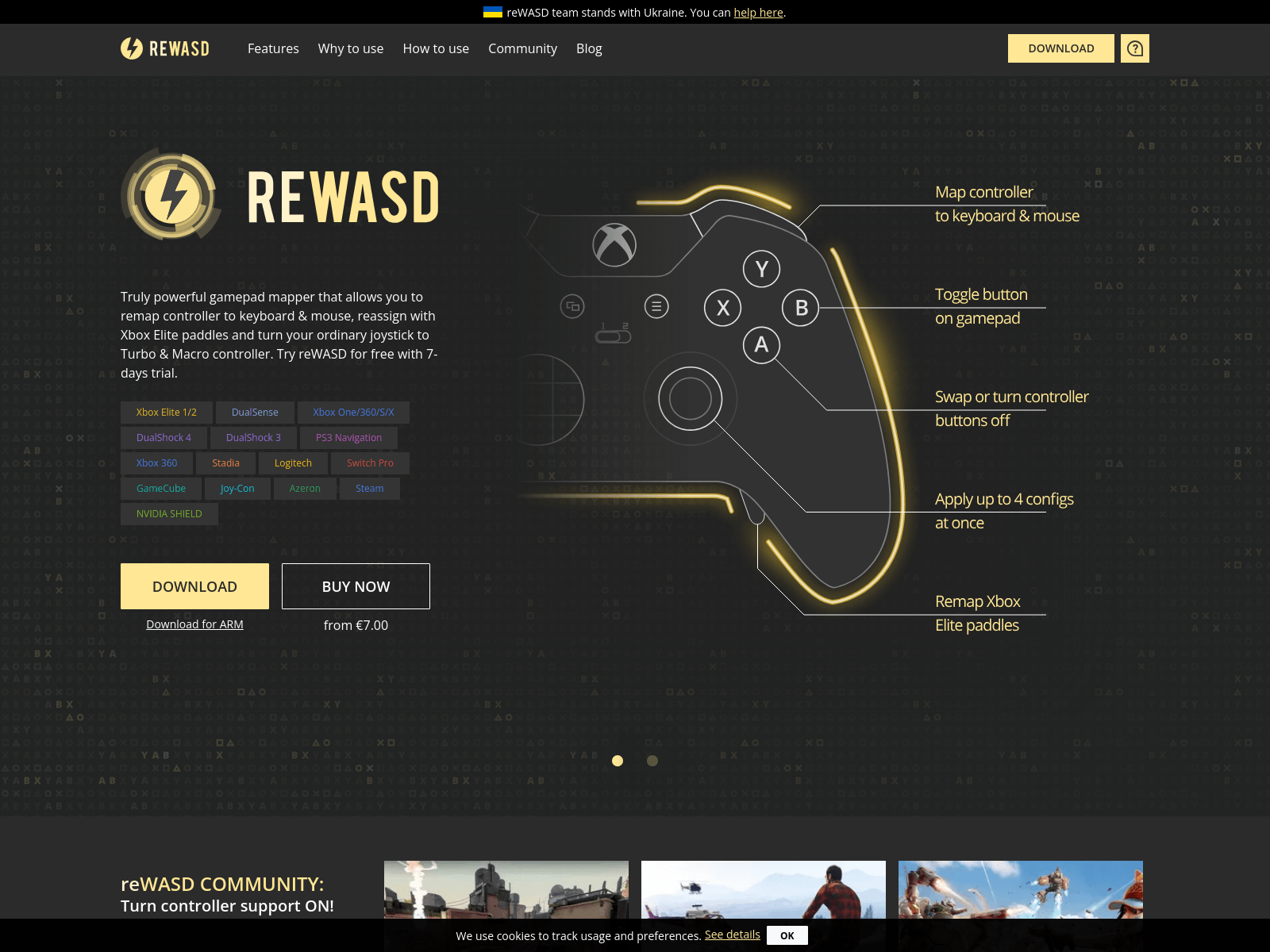The image size is (1270, 952).
Task: Click the A button on the controller
Action: (x=761, y=345)
